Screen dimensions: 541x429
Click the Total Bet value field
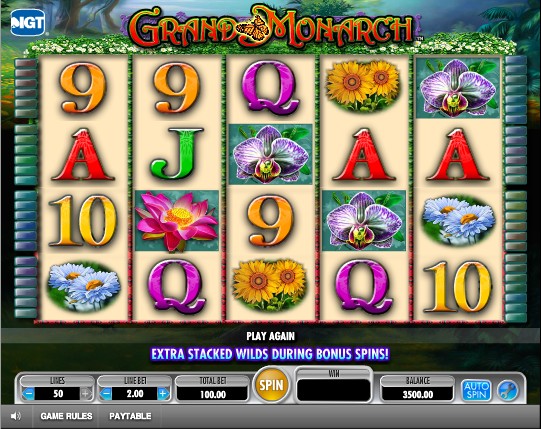click(213, 394)
